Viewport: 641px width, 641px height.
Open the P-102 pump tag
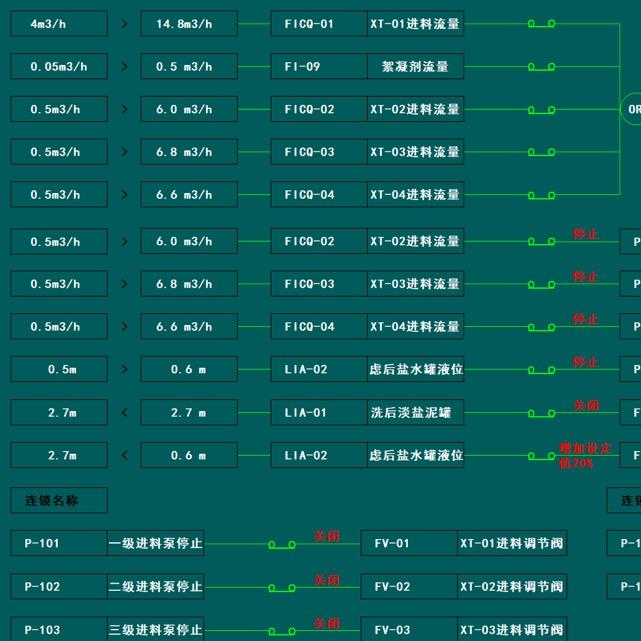coord(59,587)
